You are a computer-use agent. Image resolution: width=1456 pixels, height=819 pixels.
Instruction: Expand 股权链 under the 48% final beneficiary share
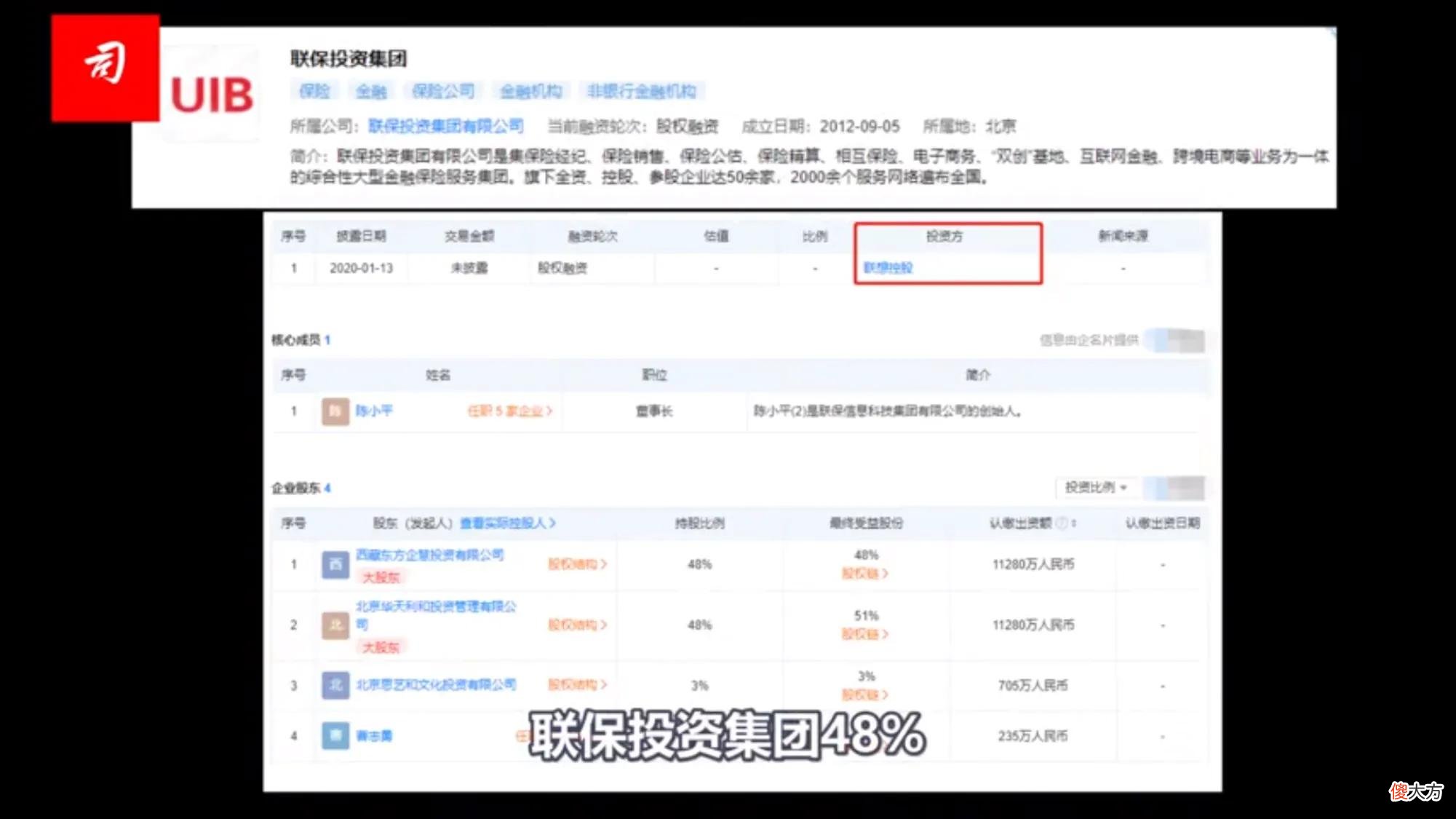pyautogui.click(x=865, y=574)
